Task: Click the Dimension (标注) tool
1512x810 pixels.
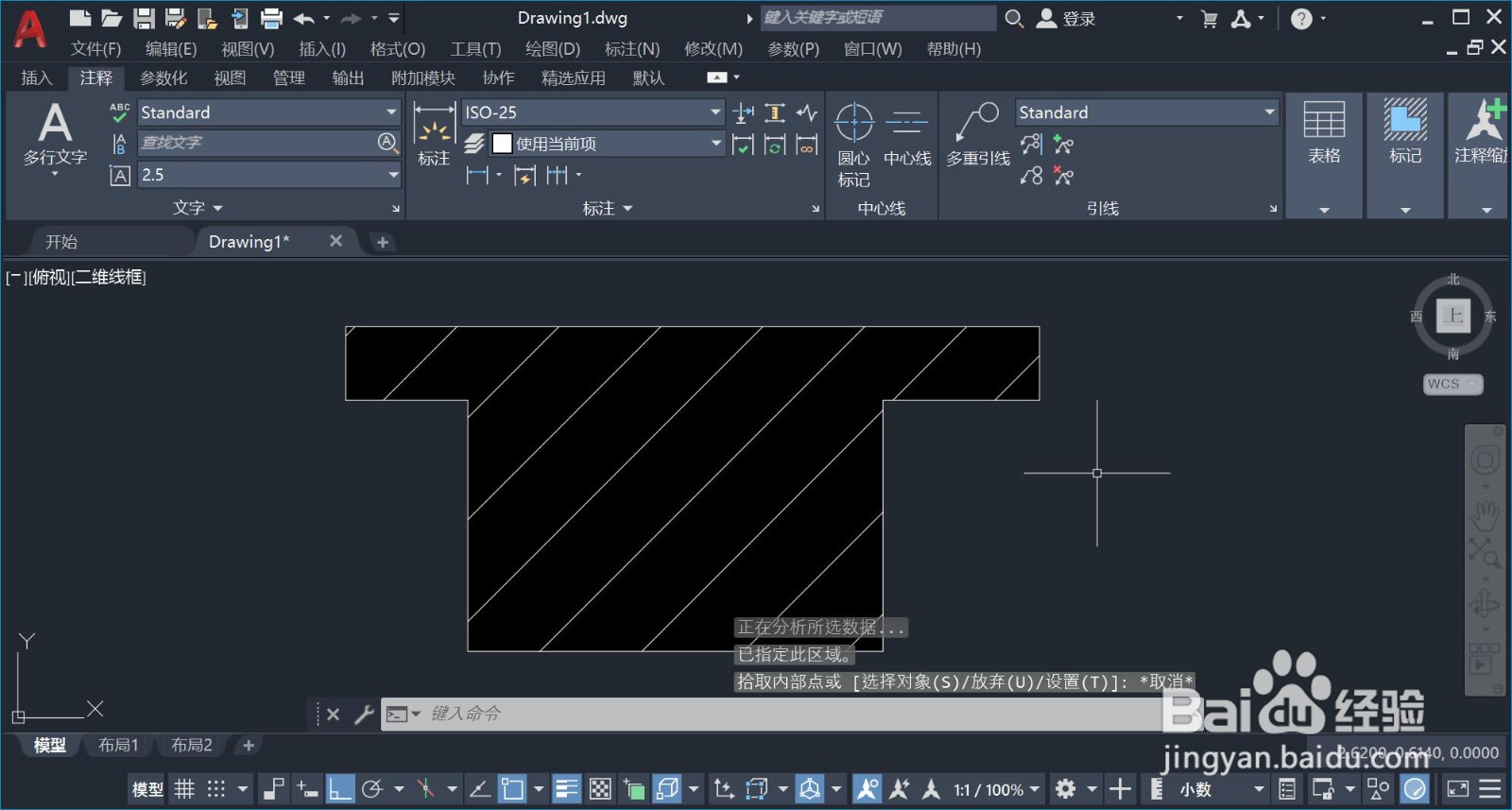Action: 434,135
